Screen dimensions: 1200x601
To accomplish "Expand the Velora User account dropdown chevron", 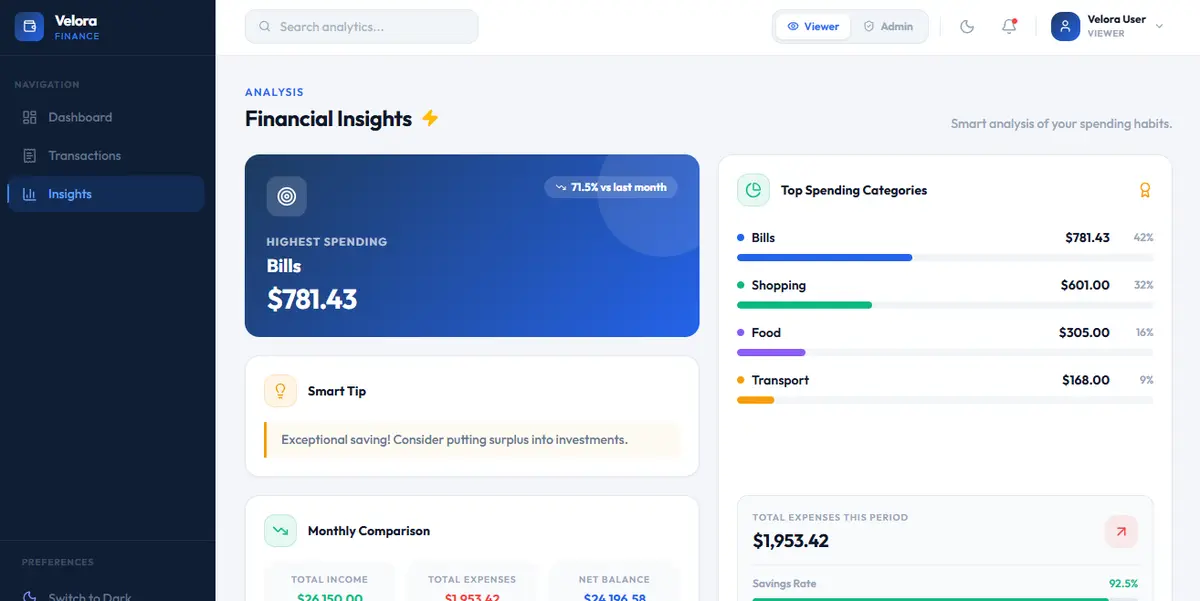I will [x=1160, y=27].
